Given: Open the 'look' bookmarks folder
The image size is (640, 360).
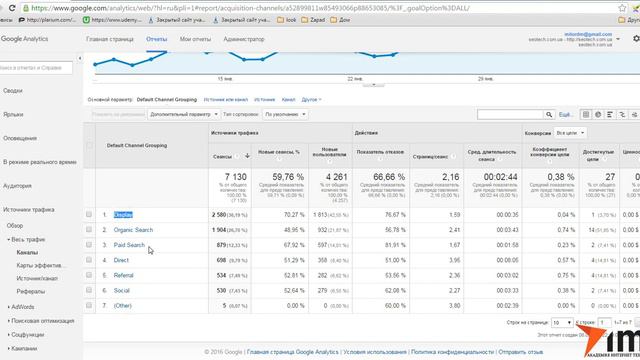Looking at the screenshot, I should (287, 20).
